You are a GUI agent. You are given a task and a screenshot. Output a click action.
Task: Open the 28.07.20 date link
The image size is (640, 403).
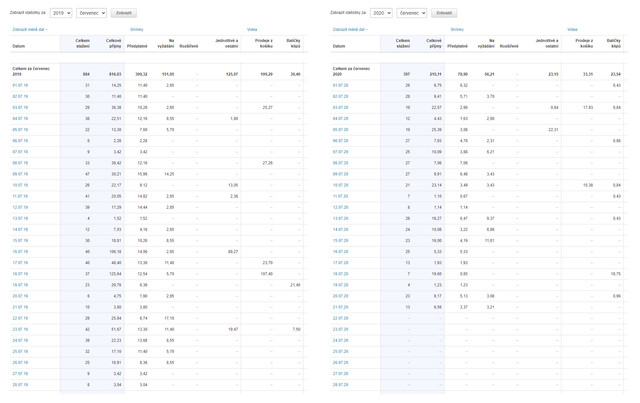tap(340, 385)
